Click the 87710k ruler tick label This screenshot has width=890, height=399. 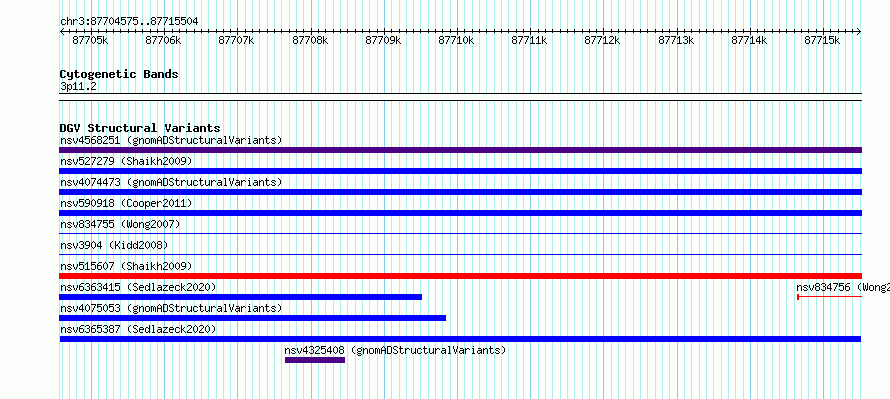tap(456, 40)
